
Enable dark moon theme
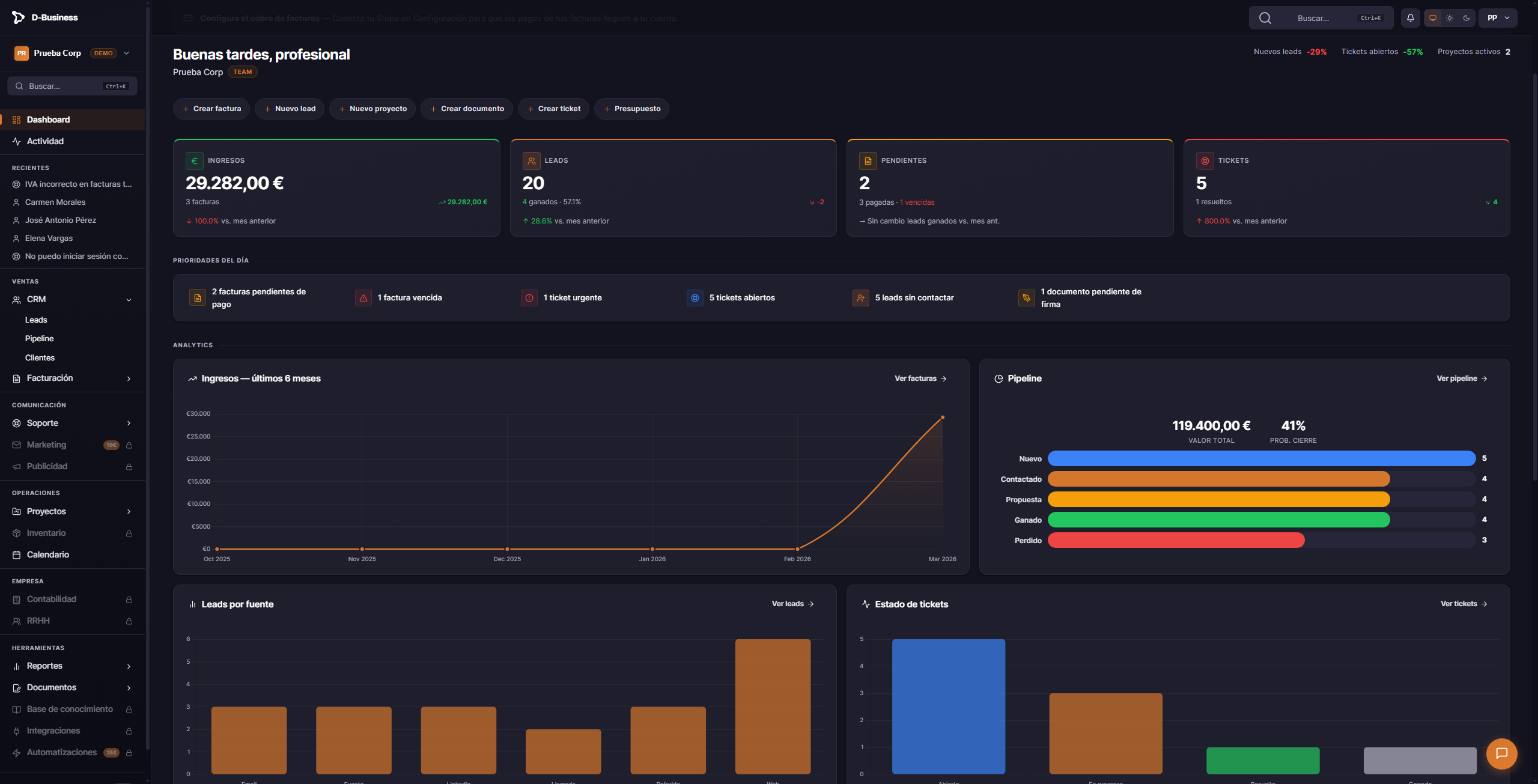[x=1467, y=18]
